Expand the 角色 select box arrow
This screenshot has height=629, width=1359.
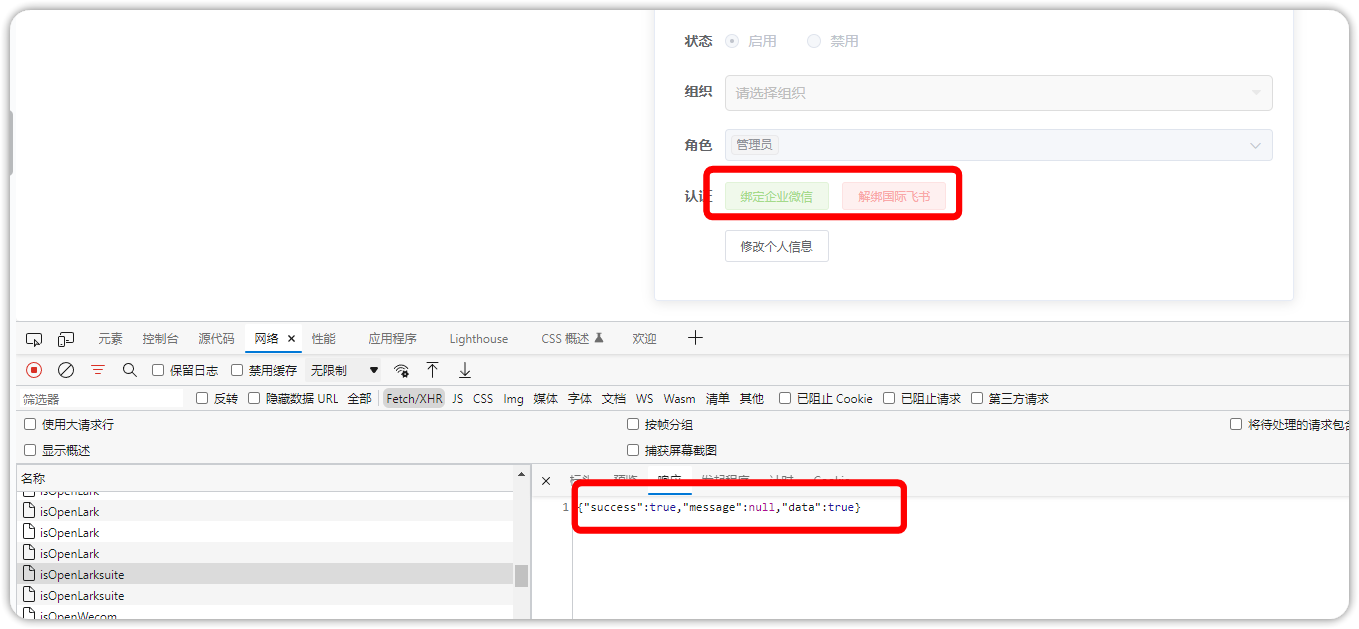pyautogui.click(x=1256, y=145)
